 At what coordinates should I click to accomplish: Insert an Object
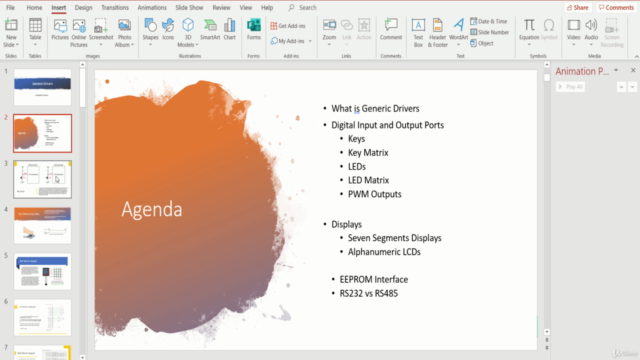coord(482,43)
